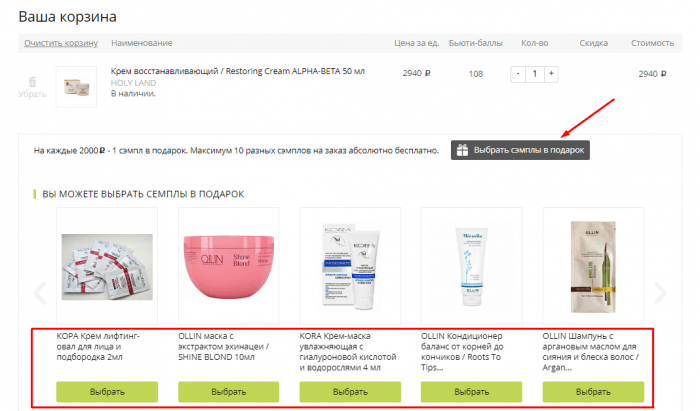Click the Очистить корзину link

tap(61, 43)
